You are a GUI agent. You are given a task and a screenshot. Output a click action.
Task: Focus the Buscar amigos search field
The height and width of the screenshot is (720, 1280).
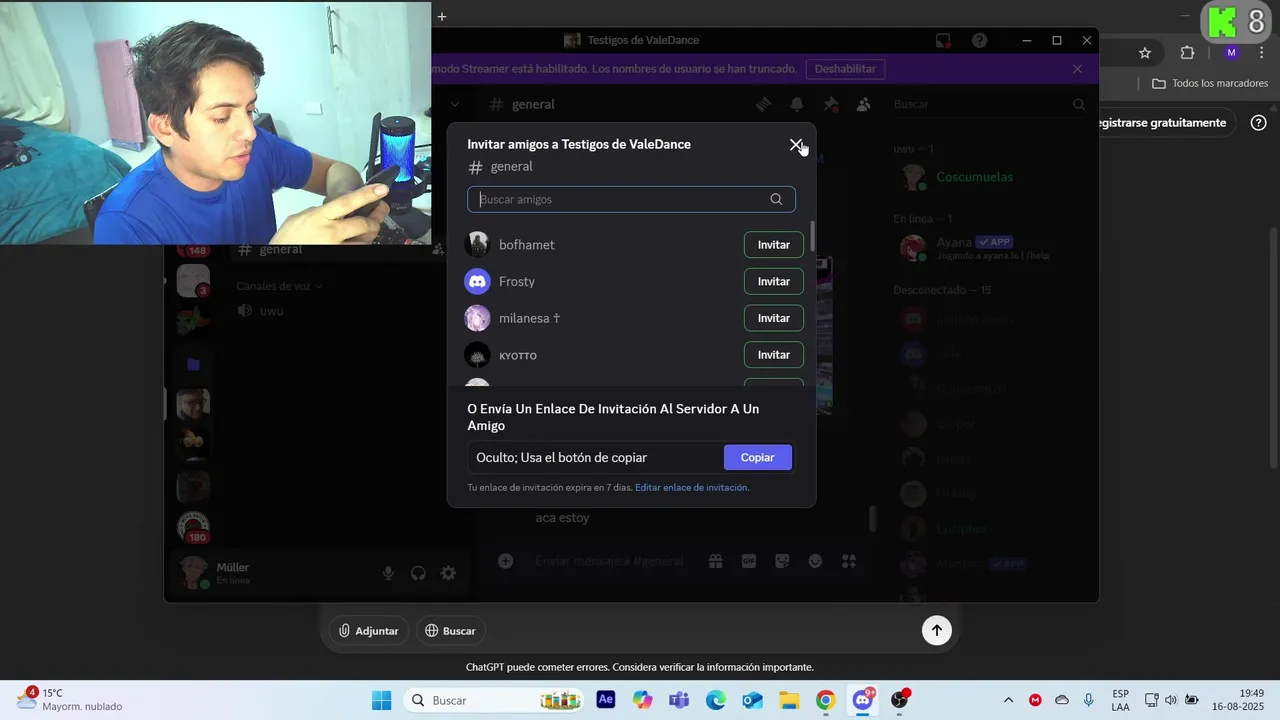[631, 199]
